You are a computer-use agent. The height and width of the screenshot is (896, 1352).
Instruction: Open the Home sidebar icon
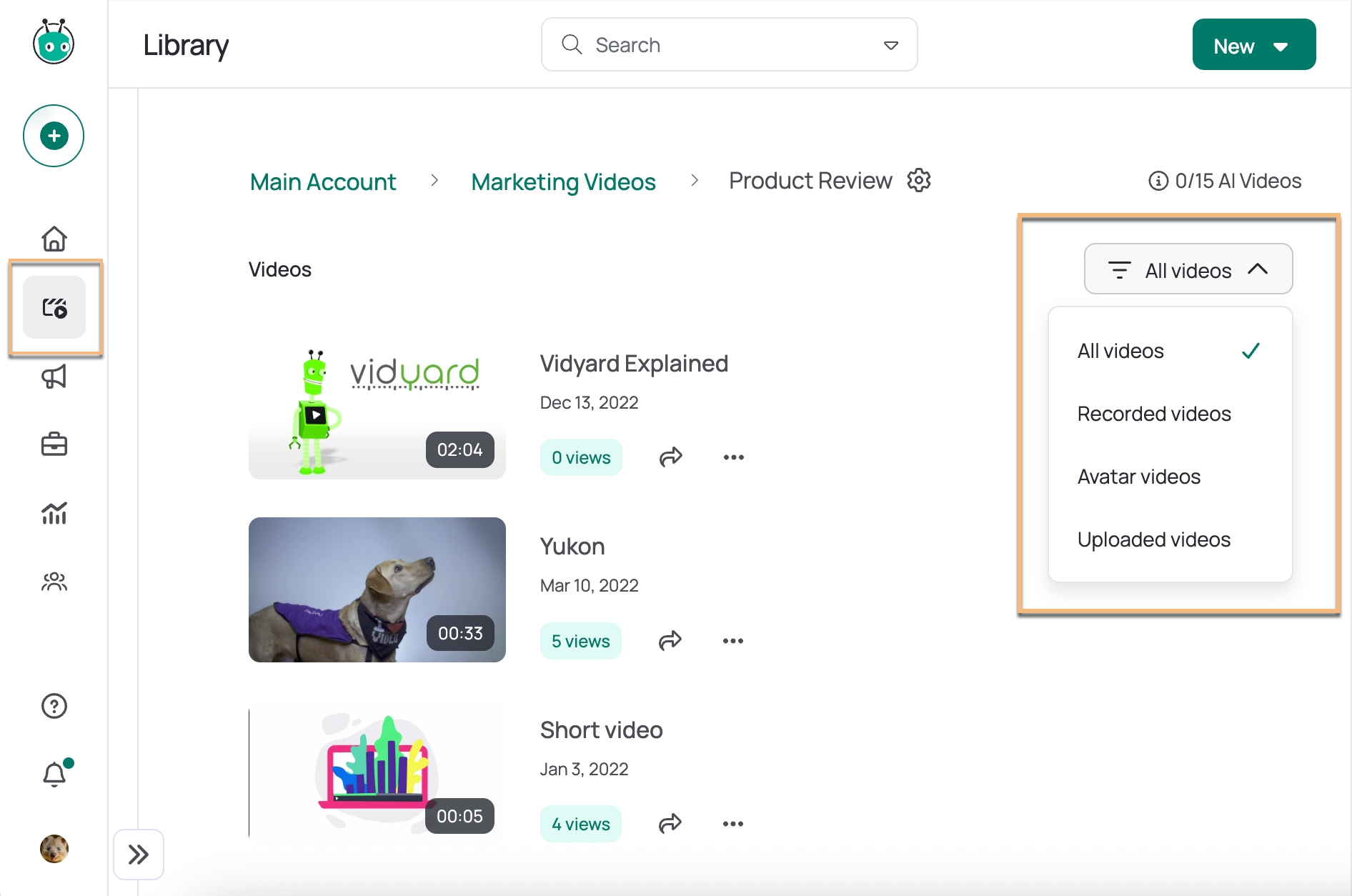tap(54, 239)
